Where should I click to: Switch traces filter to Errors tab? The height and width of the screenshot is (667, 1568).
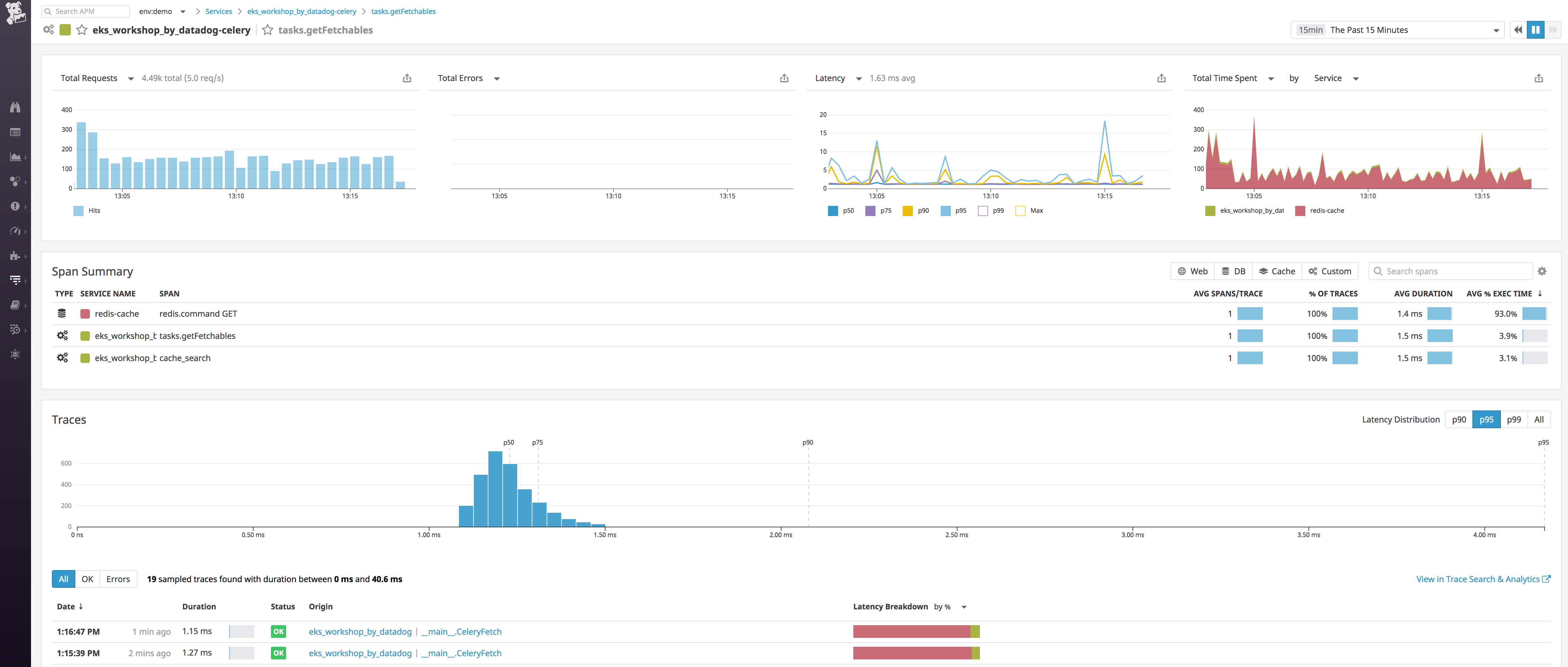(117, 579)
